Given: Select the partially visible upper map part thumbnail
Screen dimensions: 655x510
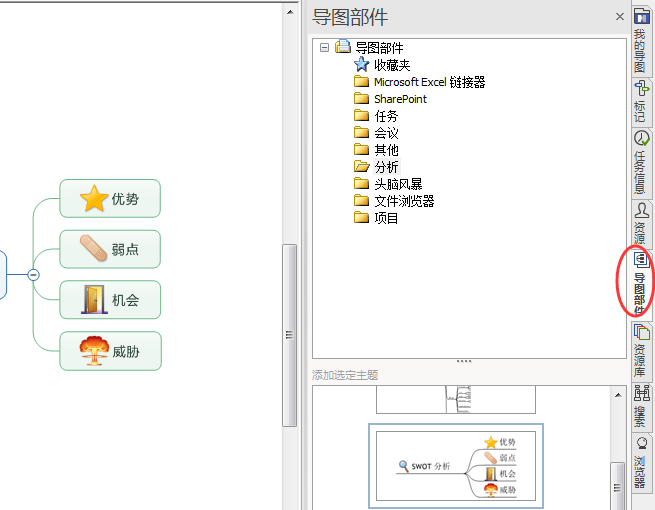Looking at the screenshot, I should click(456, 399).
